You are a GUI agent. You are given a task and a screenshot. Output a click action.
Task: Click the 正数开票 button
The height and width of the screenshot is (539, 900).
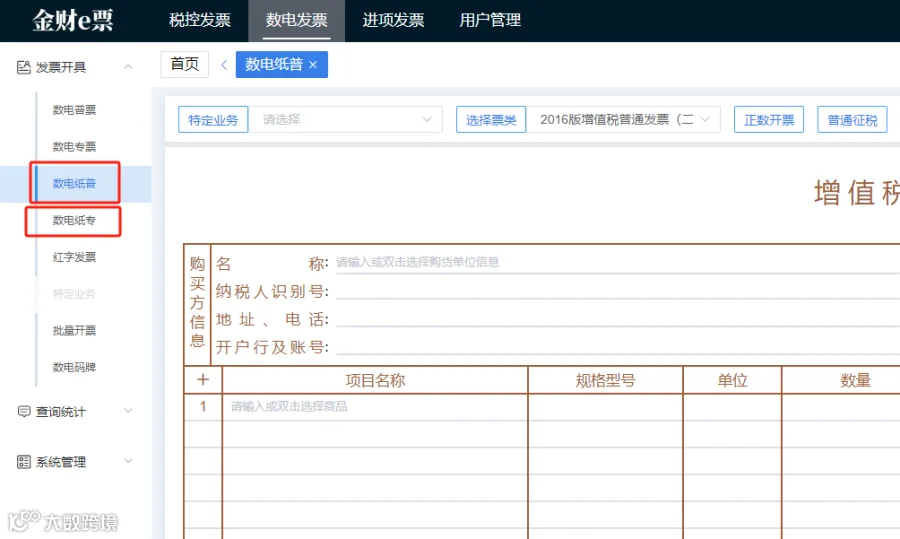(769, 119)
